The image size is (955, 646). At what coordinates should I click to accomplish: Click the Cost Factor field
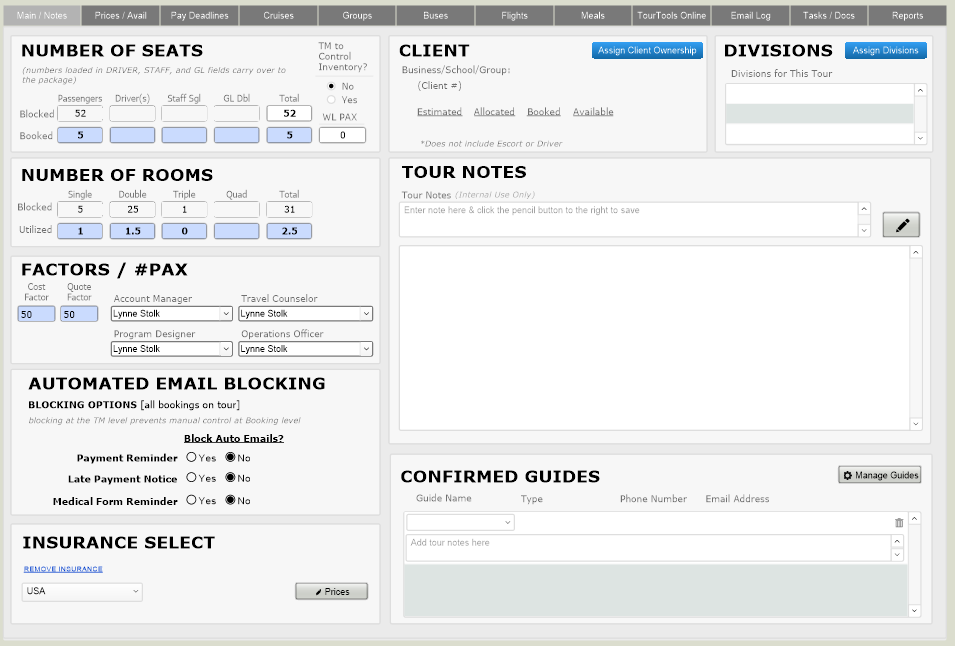pyautogui.click(x=36, y=314)
